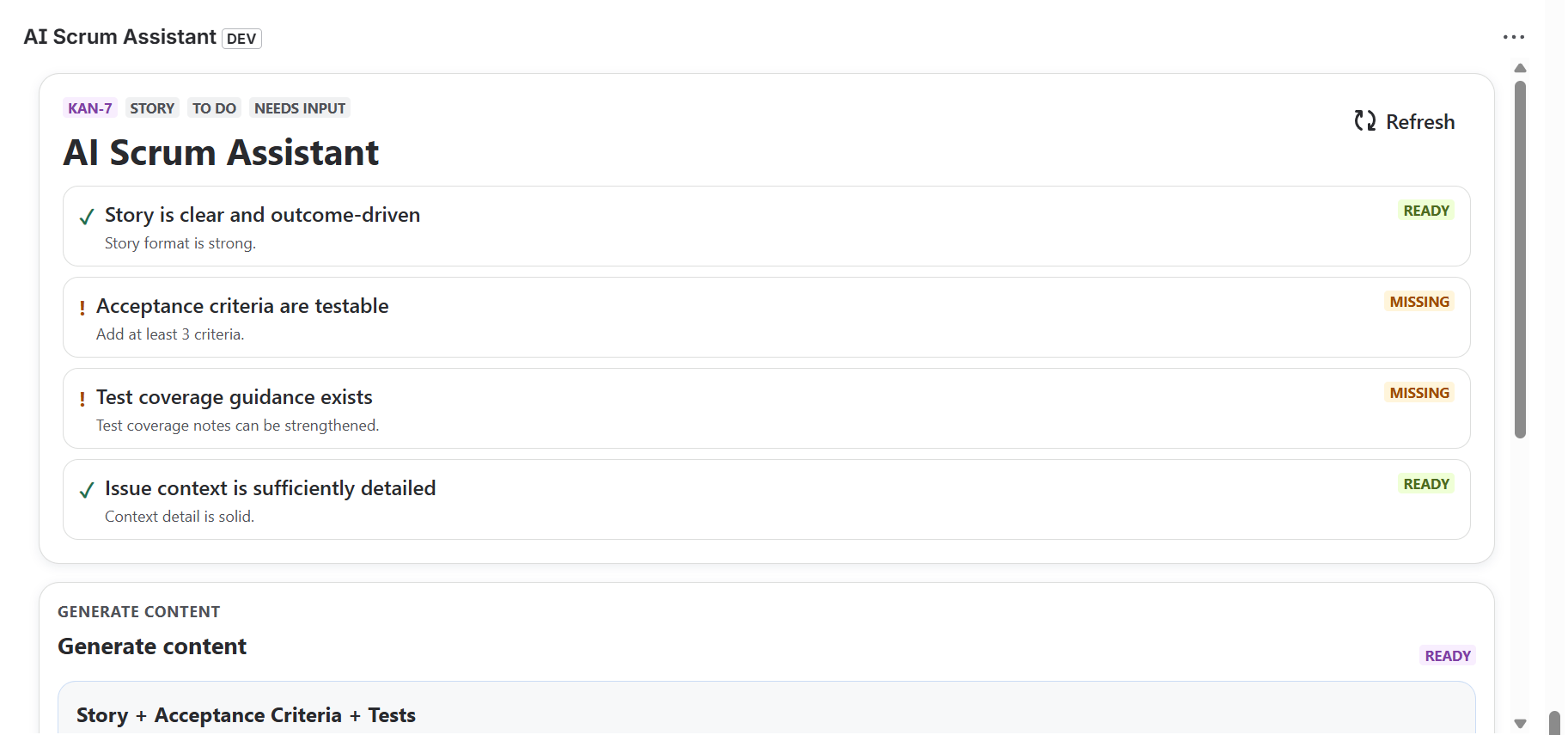This screenshot has height=735, width=1568.
Task: Click exclamation icon beside Test coverage guidance
Action: click(x=82, y=399)
